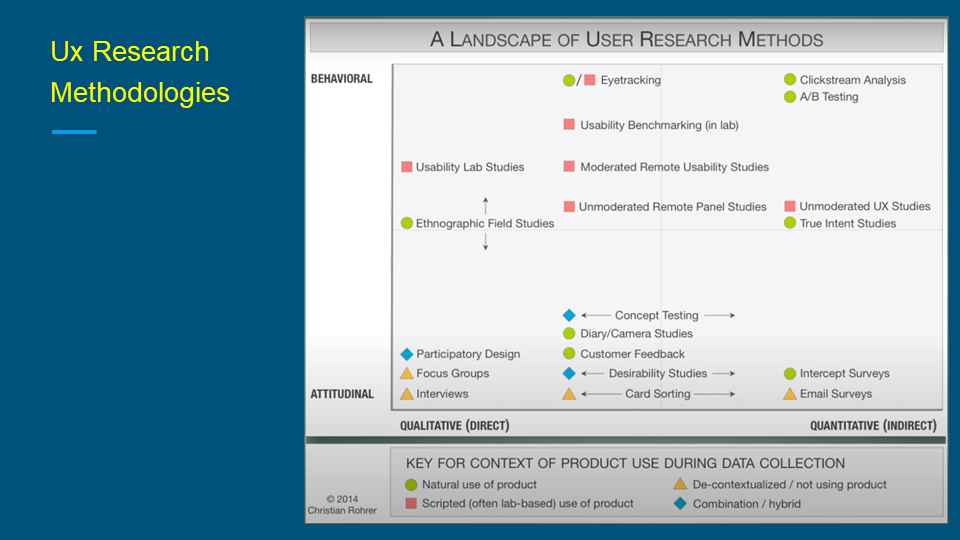This screenshot has width=960, height=540.
Task: Select the green circle next to Diary/Camera Studies
Action: (x=569, y=333)
